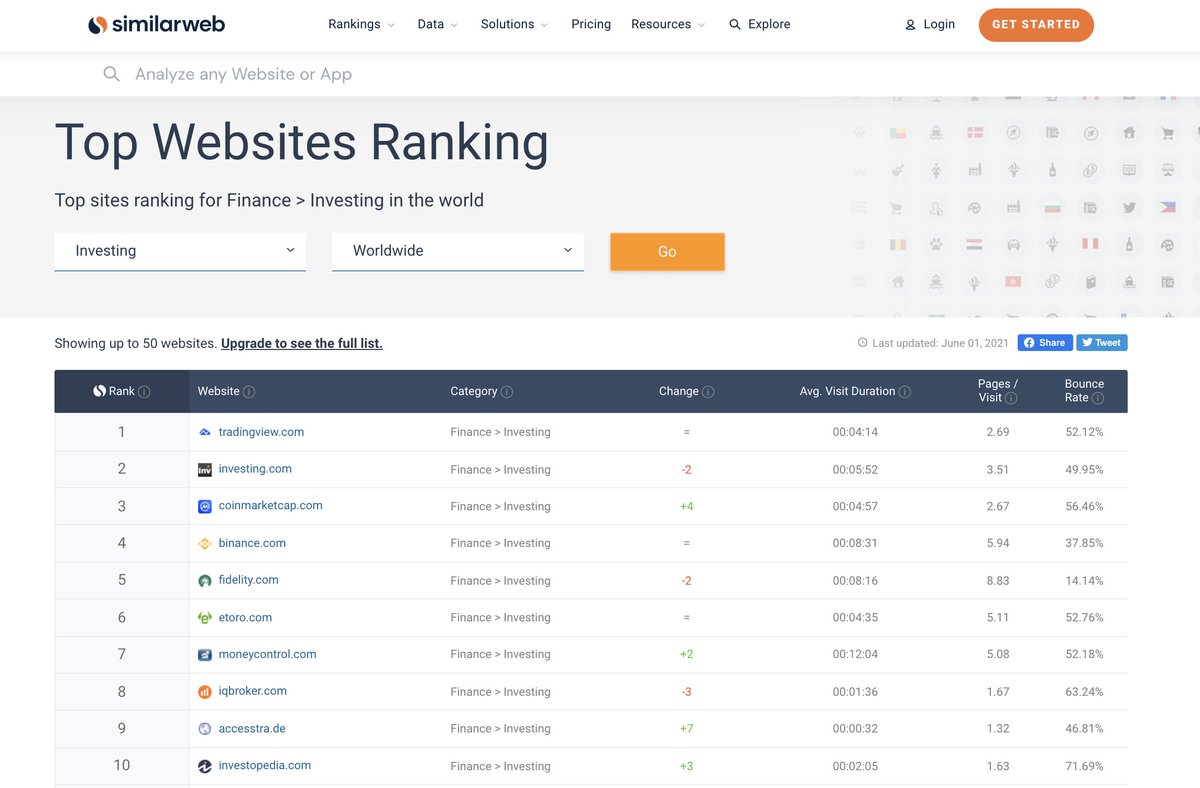Click the 8.83 pages per visit value

(997, 581)
